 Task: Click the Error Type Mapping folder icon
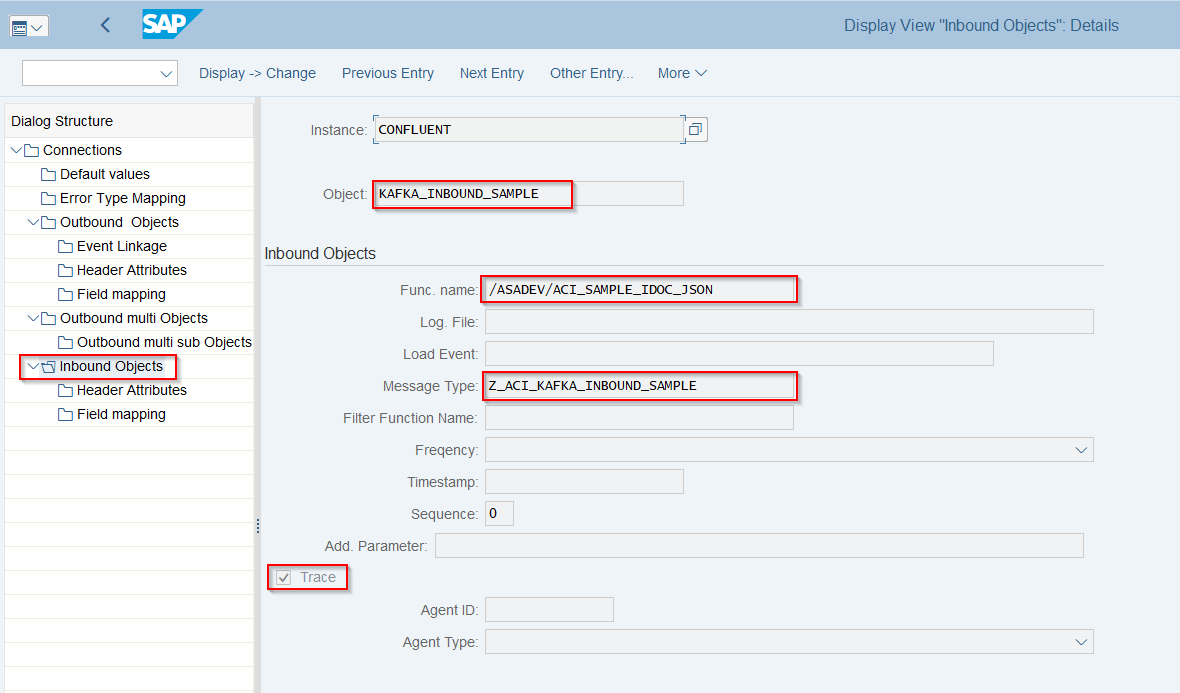tap(48, 199)
